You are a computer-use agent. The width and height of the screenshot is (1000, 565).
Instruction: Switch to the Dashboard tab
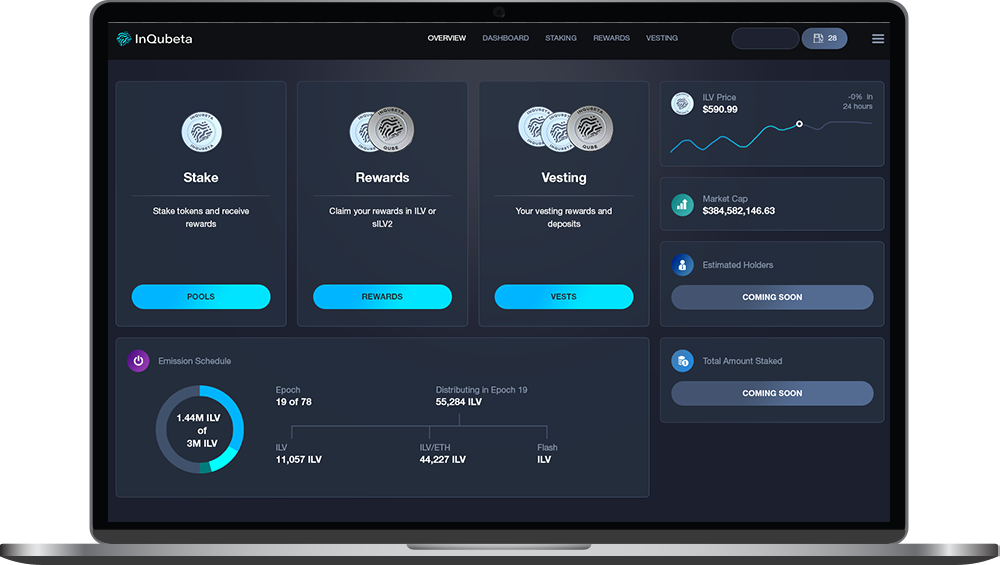click(x=505, y=38)
